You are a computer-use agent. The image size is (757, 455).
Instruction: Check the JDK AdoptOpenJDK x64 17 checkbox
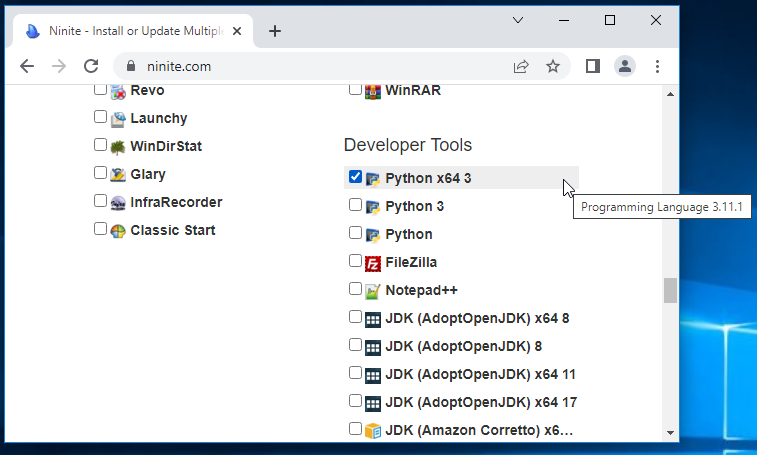(x=355, y=401)
